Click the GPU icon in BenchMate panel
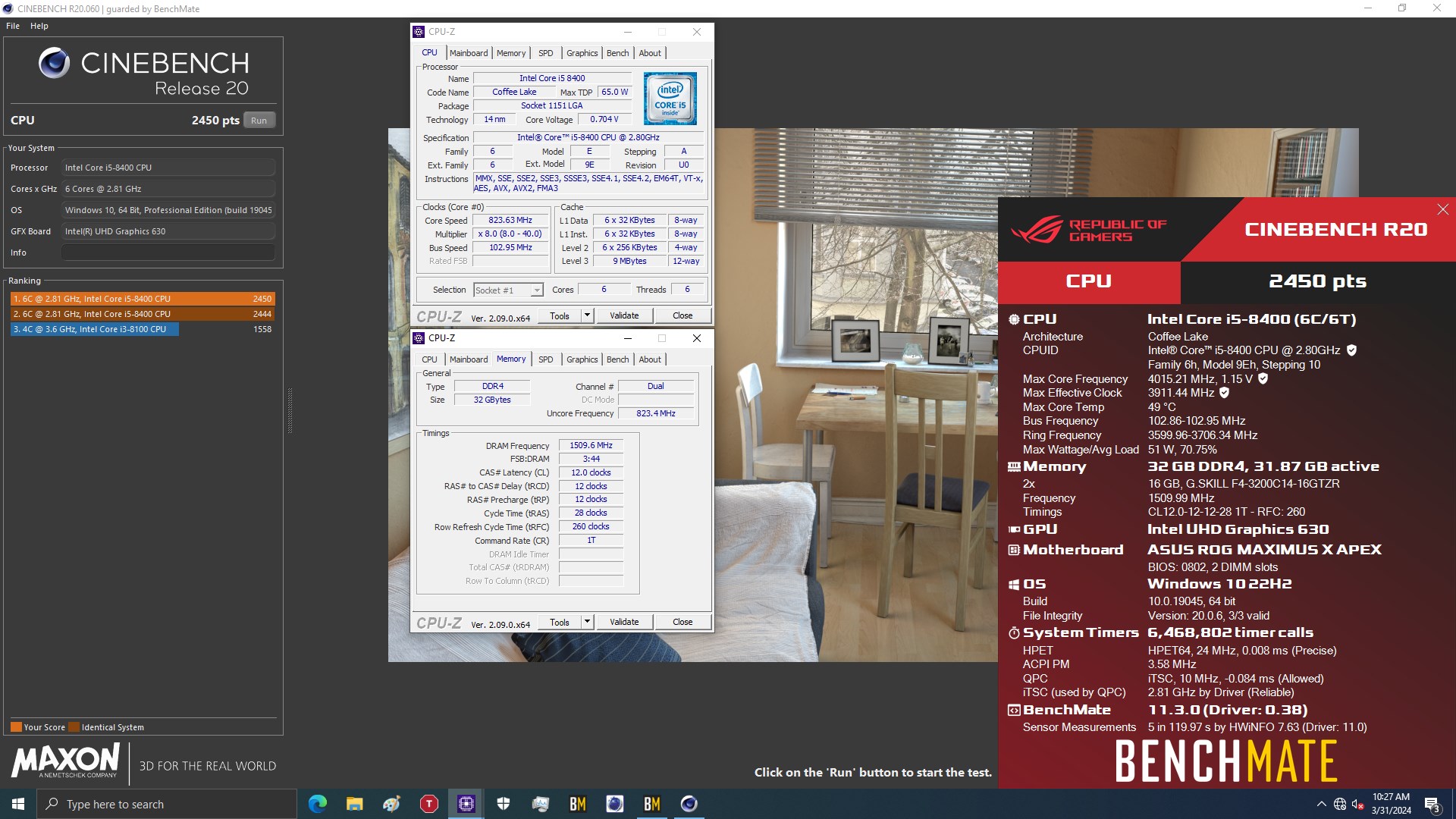 [1013, 530]
